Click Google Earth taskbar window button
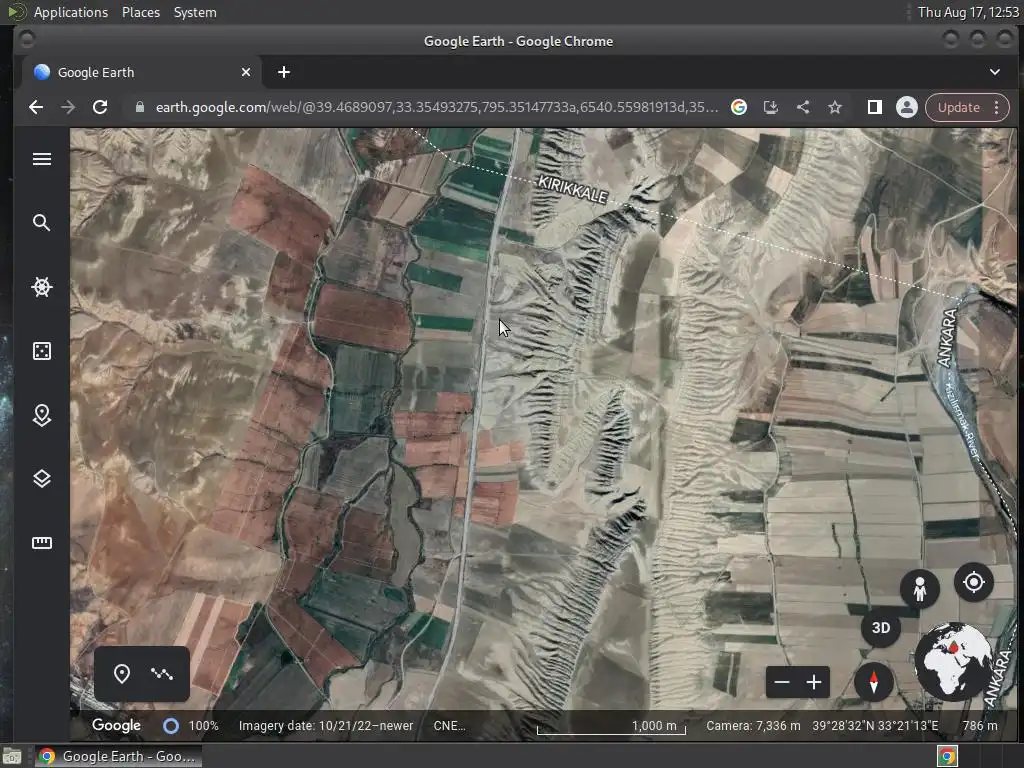 click(118, 756)
